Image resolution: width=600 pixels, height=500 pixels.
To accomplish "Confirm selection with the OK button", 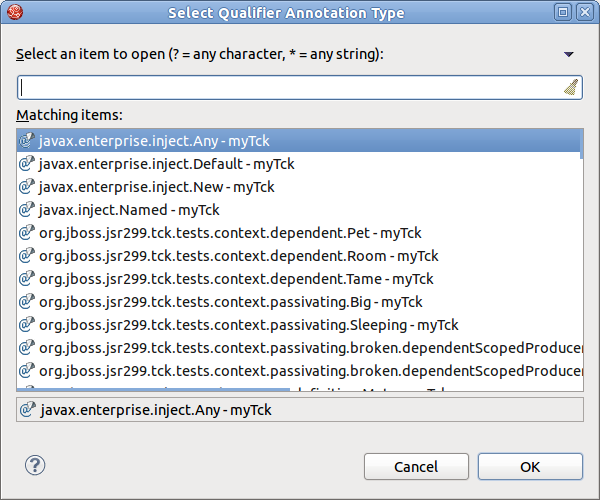I will point(530,466).
